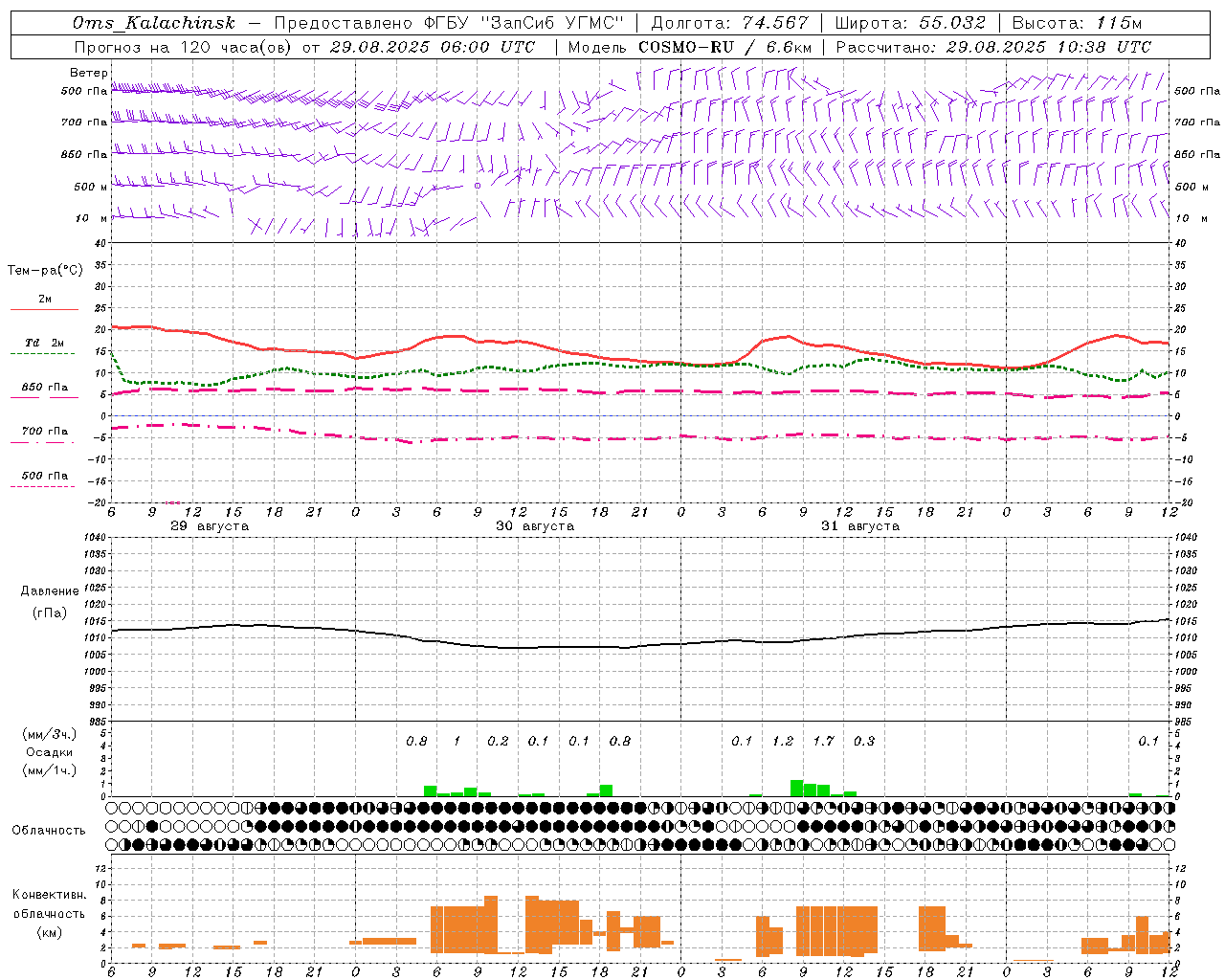
Task: Select the longitude value Долгота: 74.567
Action: tap(730, 23)
